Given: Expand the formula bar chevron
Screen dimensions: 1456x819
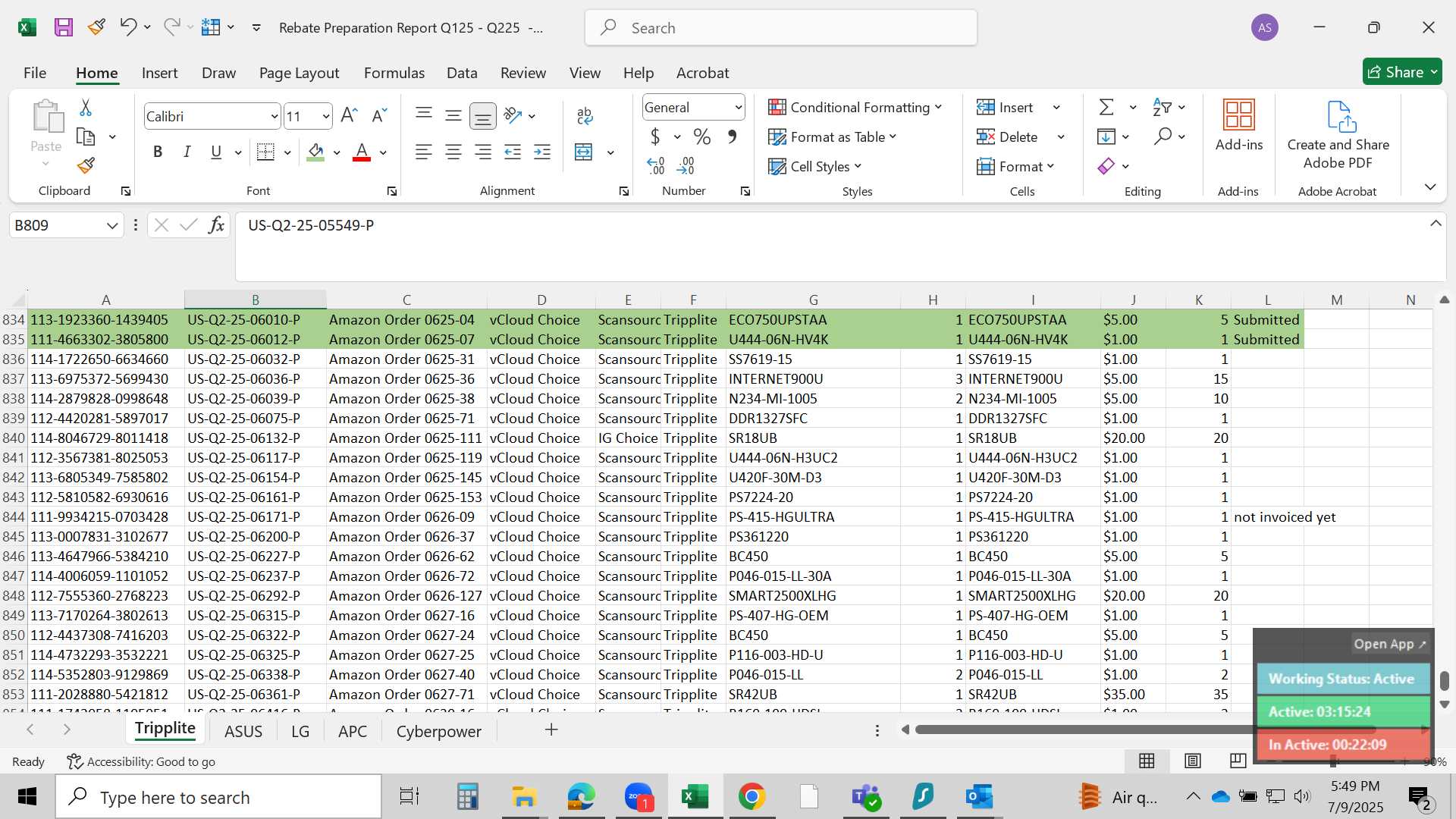Looking at the screenshot, I should click(x=1436, y=223).
